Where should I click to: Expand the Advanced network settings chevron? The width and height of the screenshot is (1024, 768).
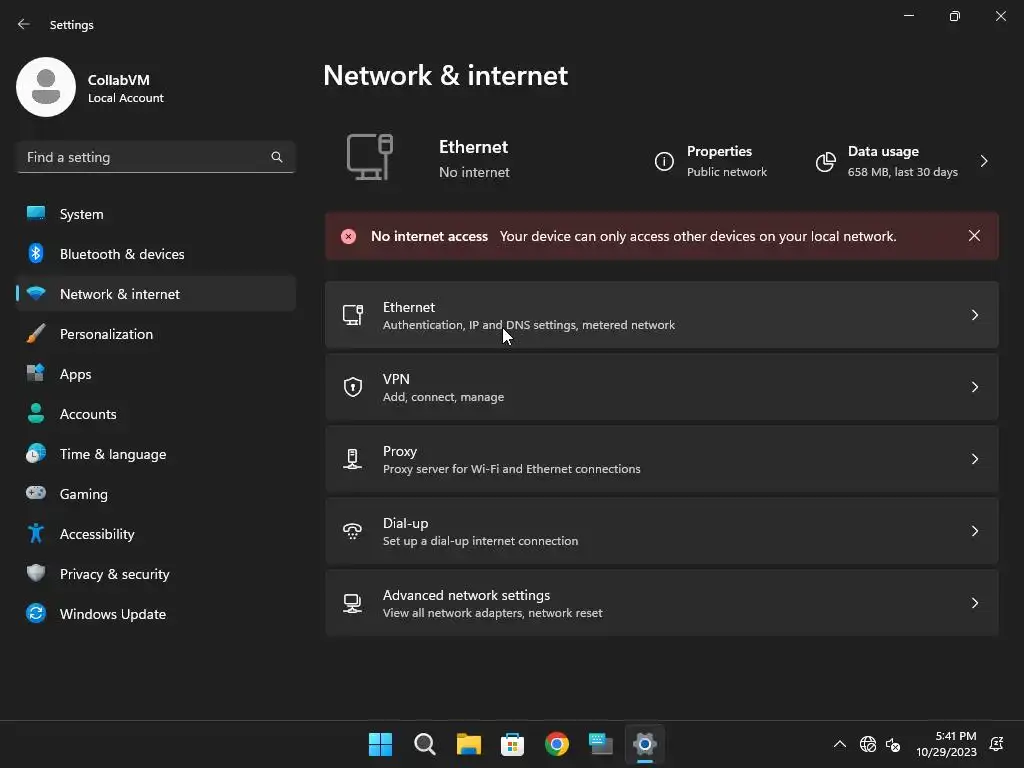[974, 603]
